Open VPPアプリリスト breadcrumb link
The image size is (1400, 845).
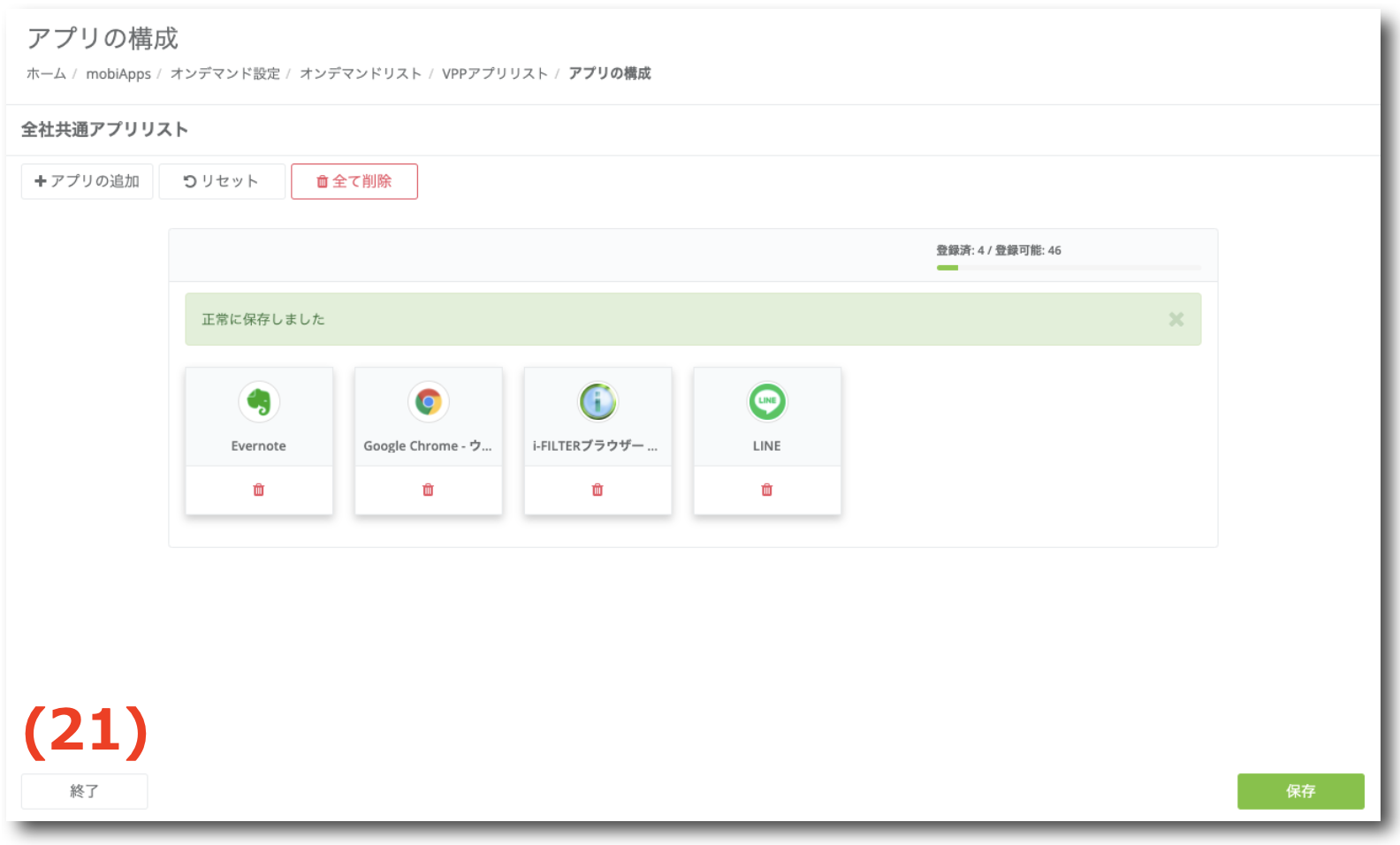pos(495,73)
